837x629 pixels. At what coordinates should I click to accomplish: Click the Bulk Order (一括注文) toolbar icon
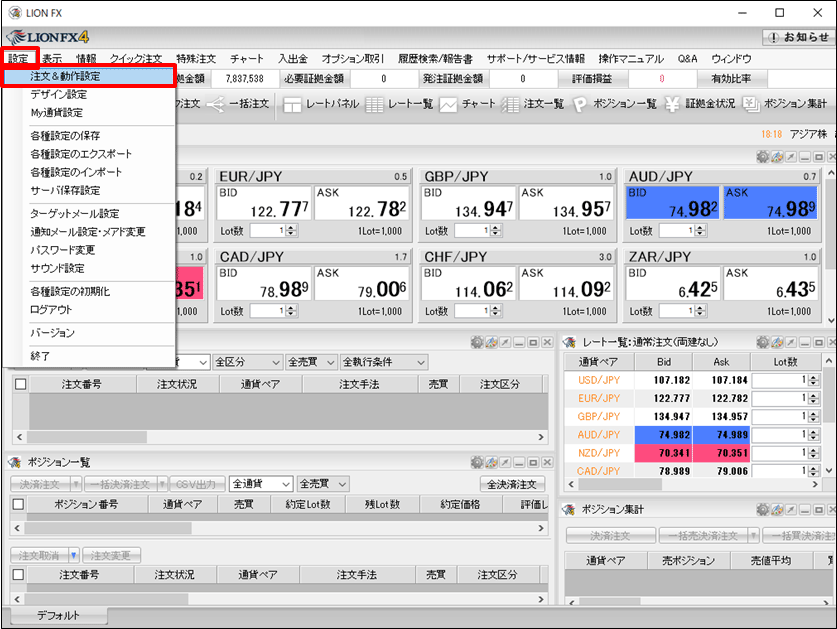[216, 104]
